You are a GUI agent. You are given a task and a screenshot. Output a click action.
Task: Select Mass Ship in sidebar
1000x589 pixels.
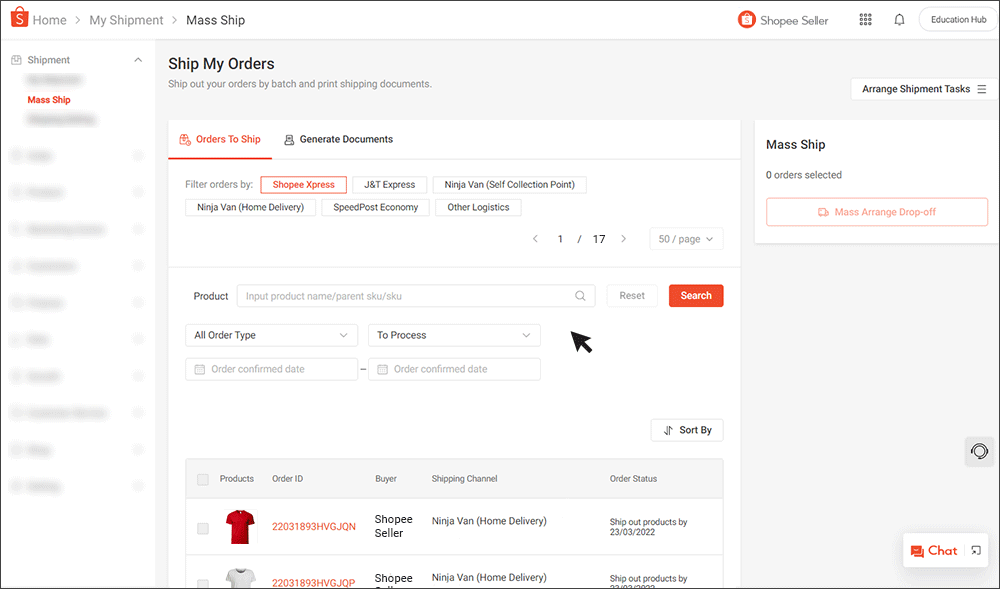49,100
